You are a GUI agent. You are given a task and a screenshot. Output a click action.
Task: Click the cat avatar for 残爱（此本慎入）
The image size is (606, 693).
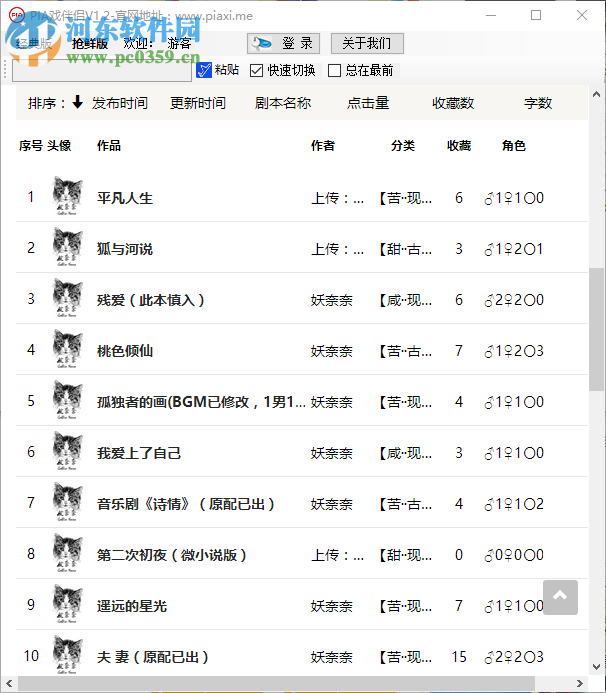point(67,298)
